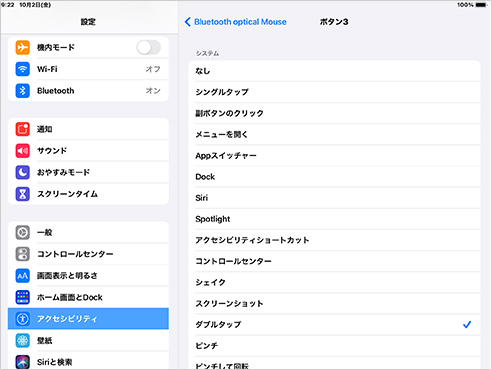Open サウンド settings row

point(88,151)
